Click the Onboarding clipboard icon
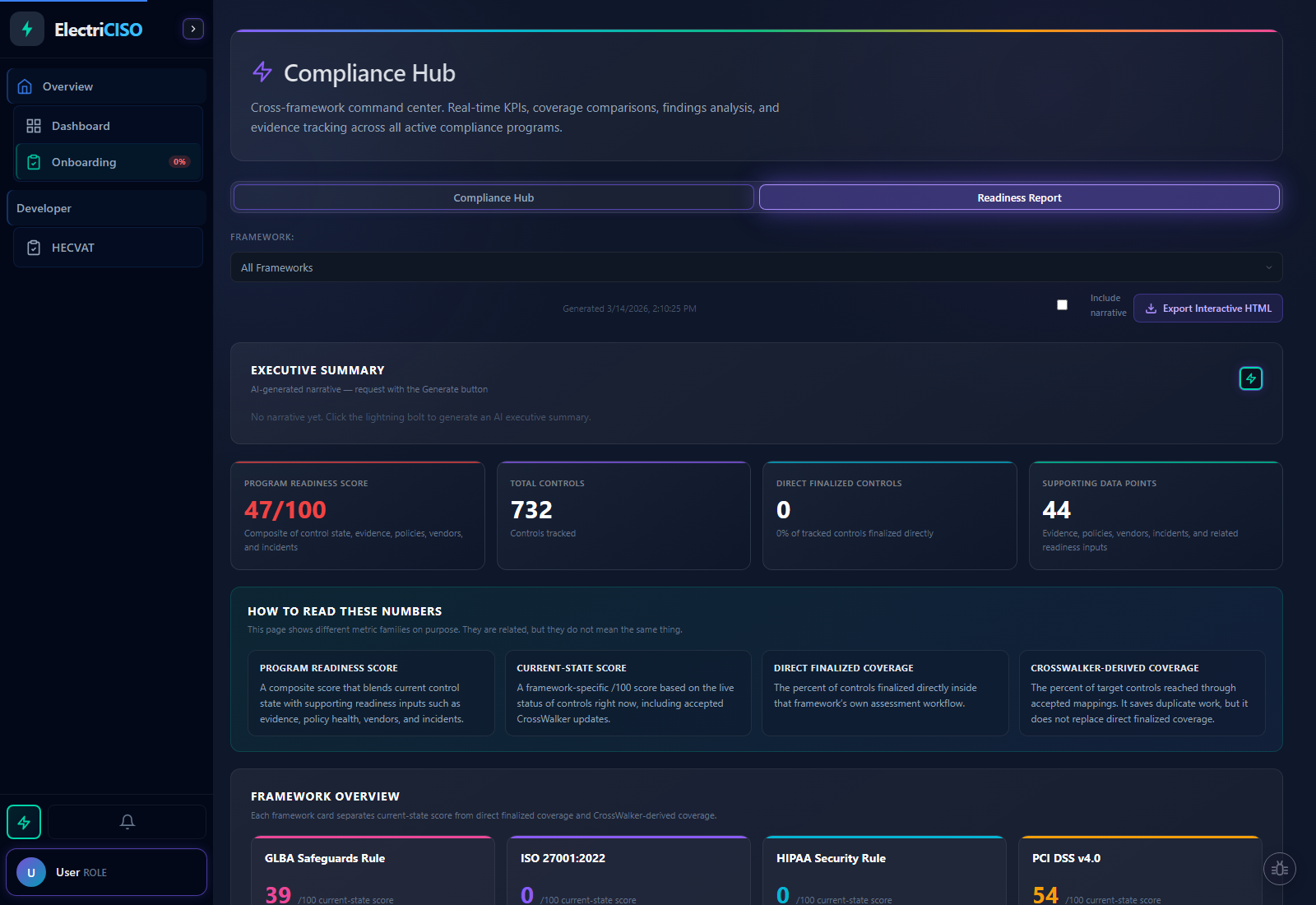 pos(34,162)
